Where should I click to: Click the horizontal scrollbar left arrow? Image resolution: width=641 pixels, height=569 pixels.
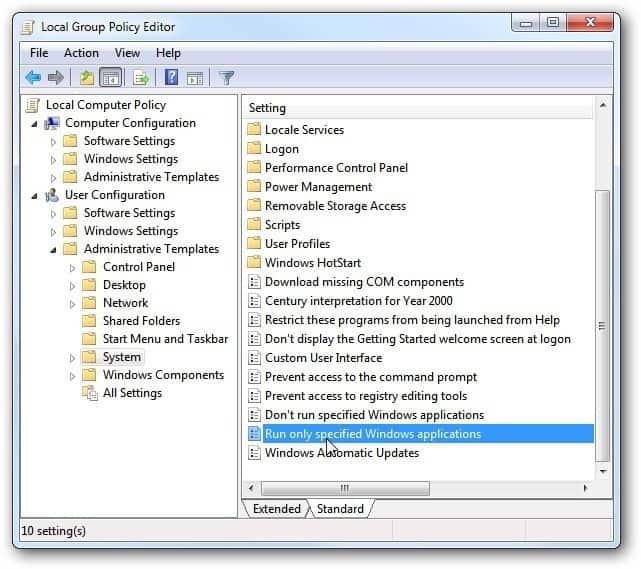click(x=251, y=488)
